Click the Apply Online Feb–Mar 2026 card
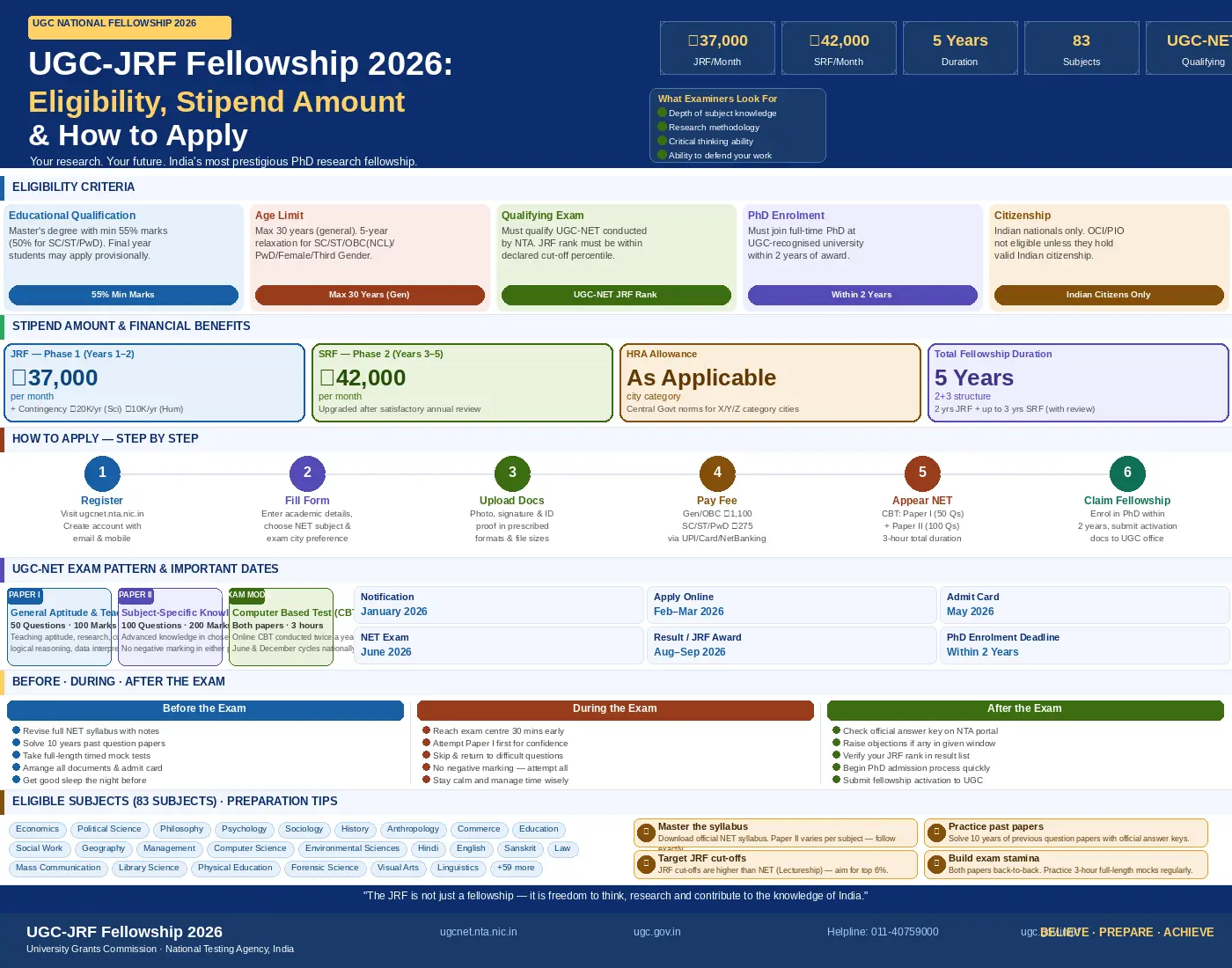1232x968 pixels. coord(792,605)
